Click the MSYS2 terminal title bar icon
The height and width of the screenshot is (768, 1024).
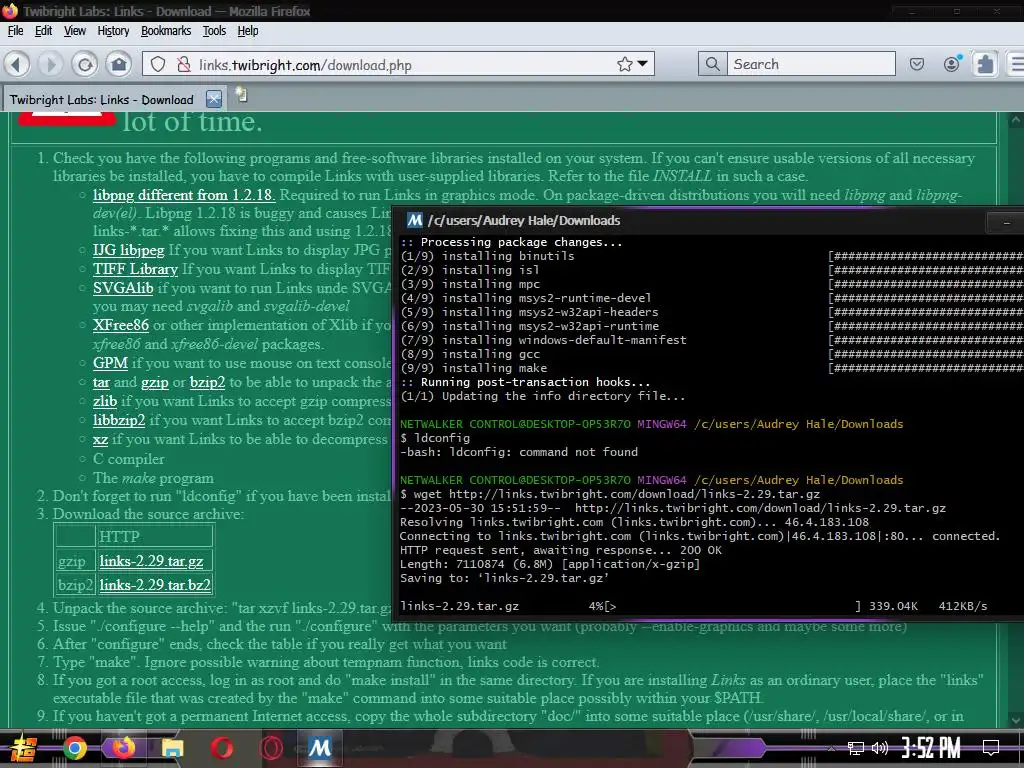(x=415, y=220)
